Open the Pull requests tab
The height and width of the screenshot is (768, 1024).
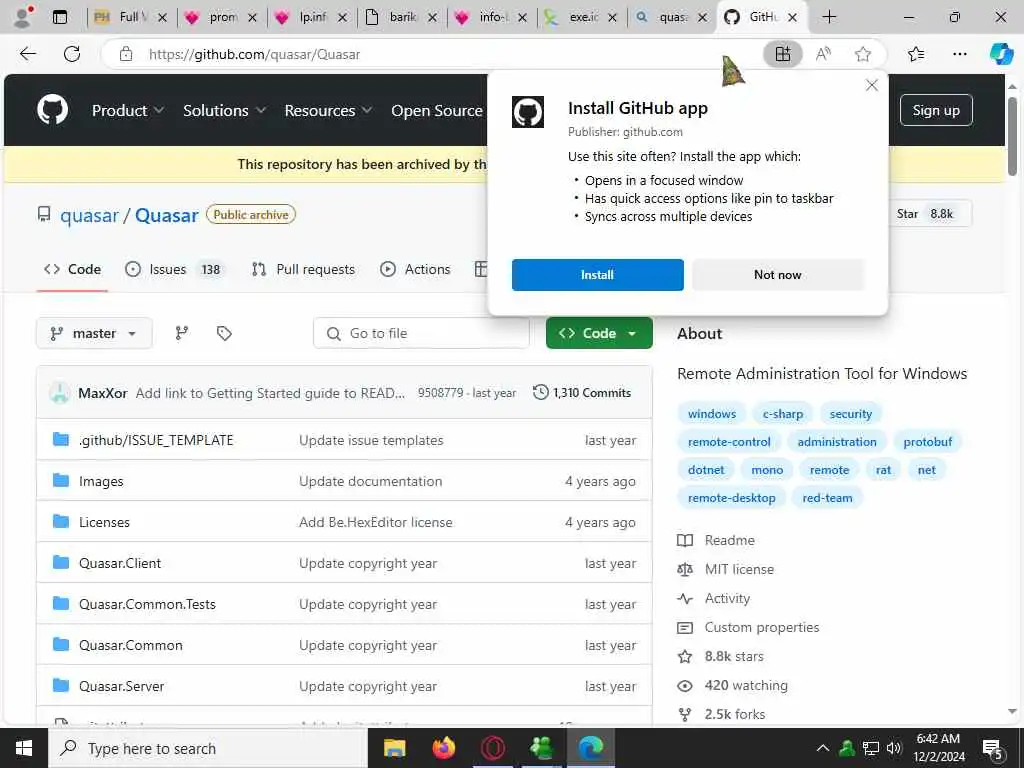tap(304, 269)
